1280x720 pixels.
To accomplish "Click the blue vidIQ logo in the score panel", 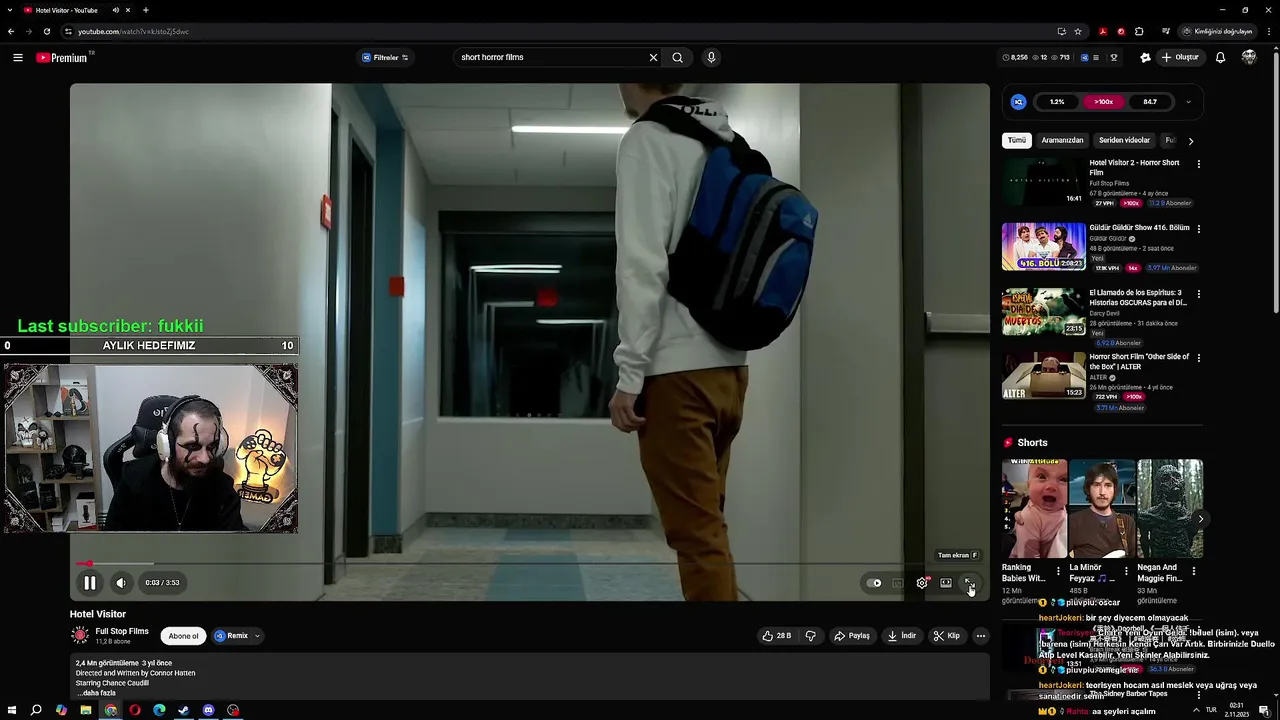I will (1018, 101).
